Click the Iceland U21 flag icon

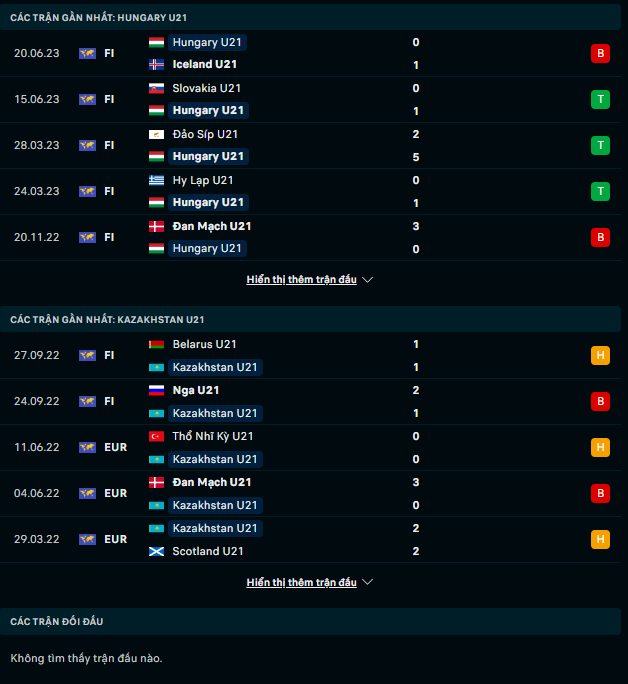(156, 65)
